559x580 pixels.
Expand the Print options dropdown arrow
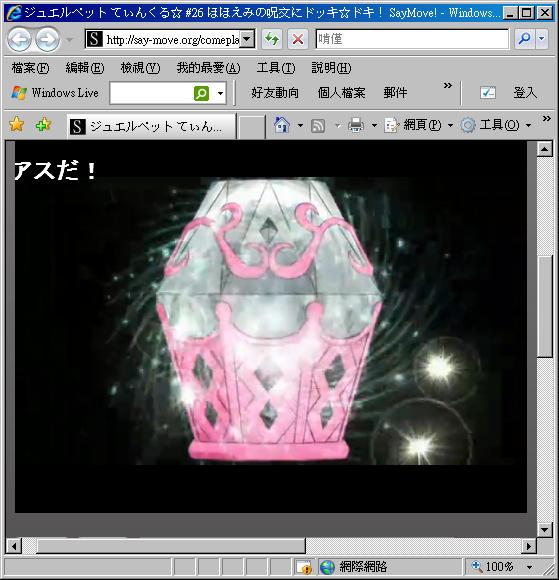pos(374,125)
